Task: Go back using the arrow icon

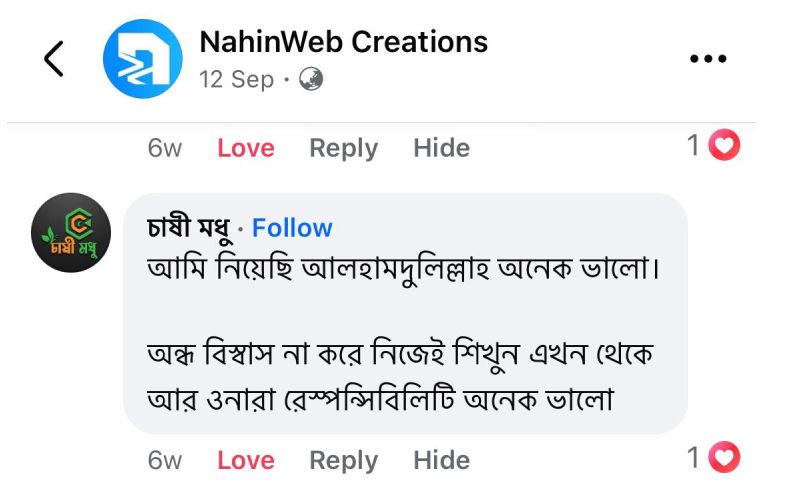Action: coord(54,59)
